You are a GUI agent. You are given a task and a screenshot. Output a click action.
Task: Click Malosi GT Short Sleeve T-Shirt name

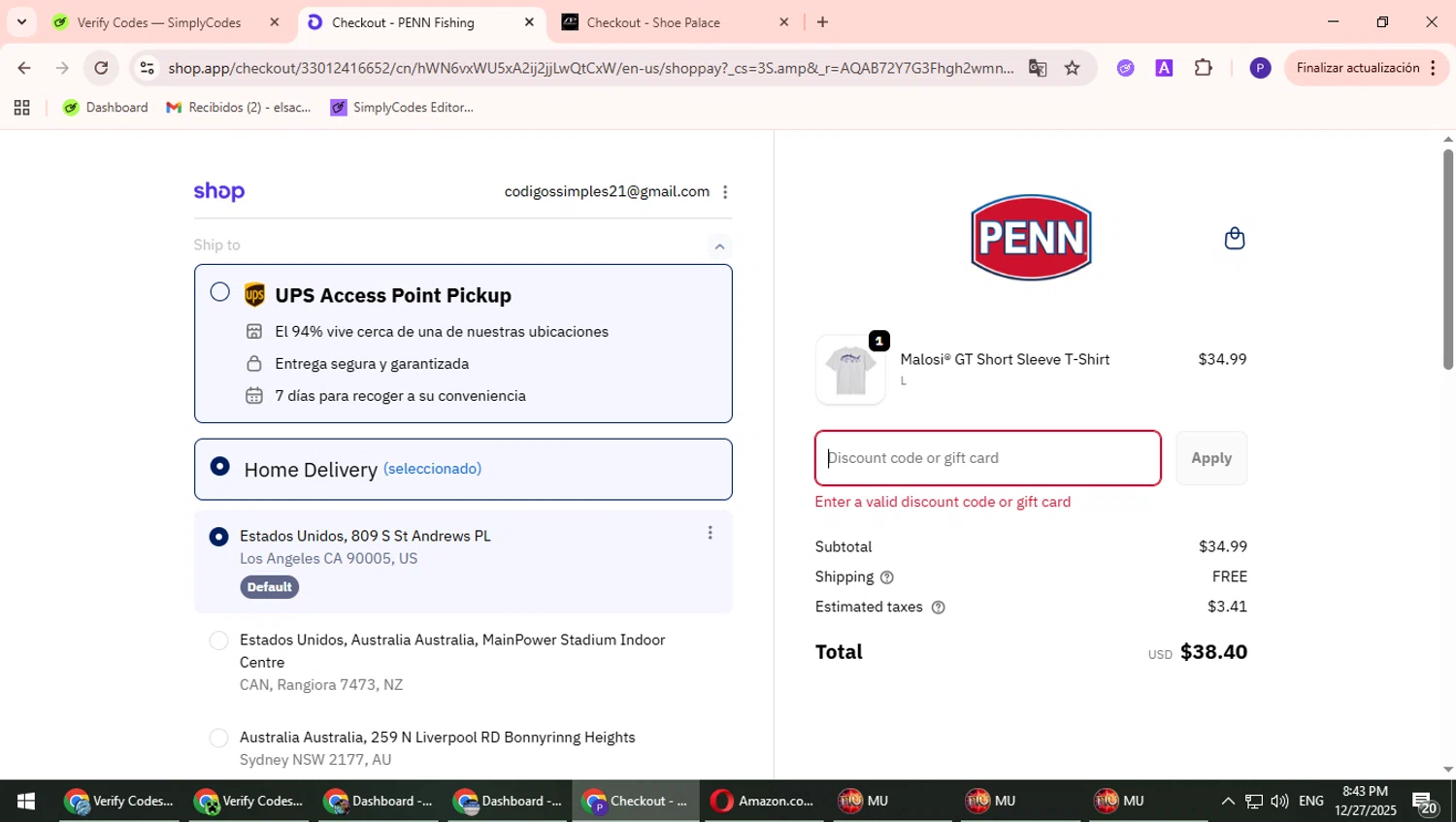[x=1005, y=359]
